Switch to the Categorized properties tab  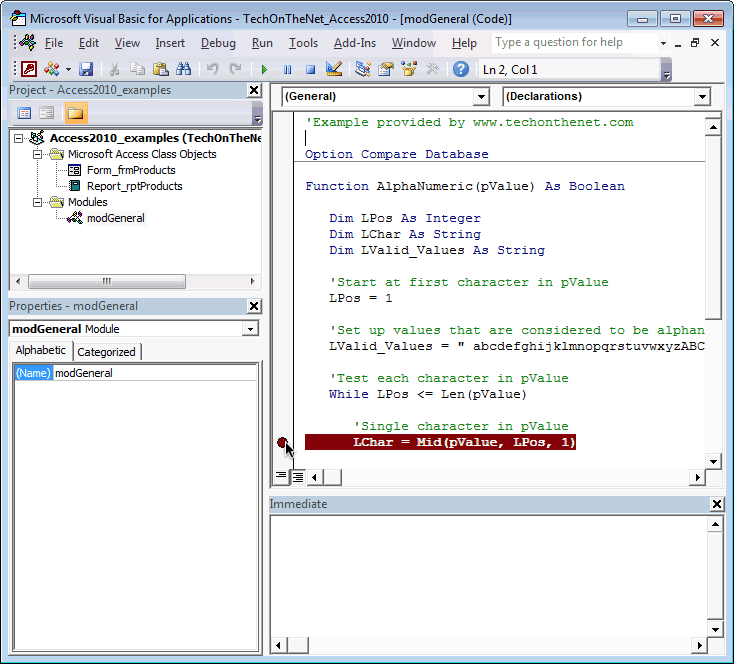tap(106, 352)
